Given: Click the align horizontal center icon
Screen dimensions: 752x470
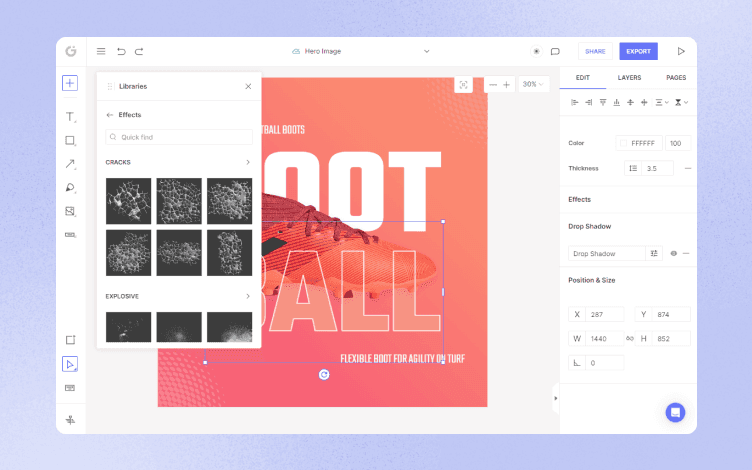Looking at the screenshot, I should [x=644, y=102].
